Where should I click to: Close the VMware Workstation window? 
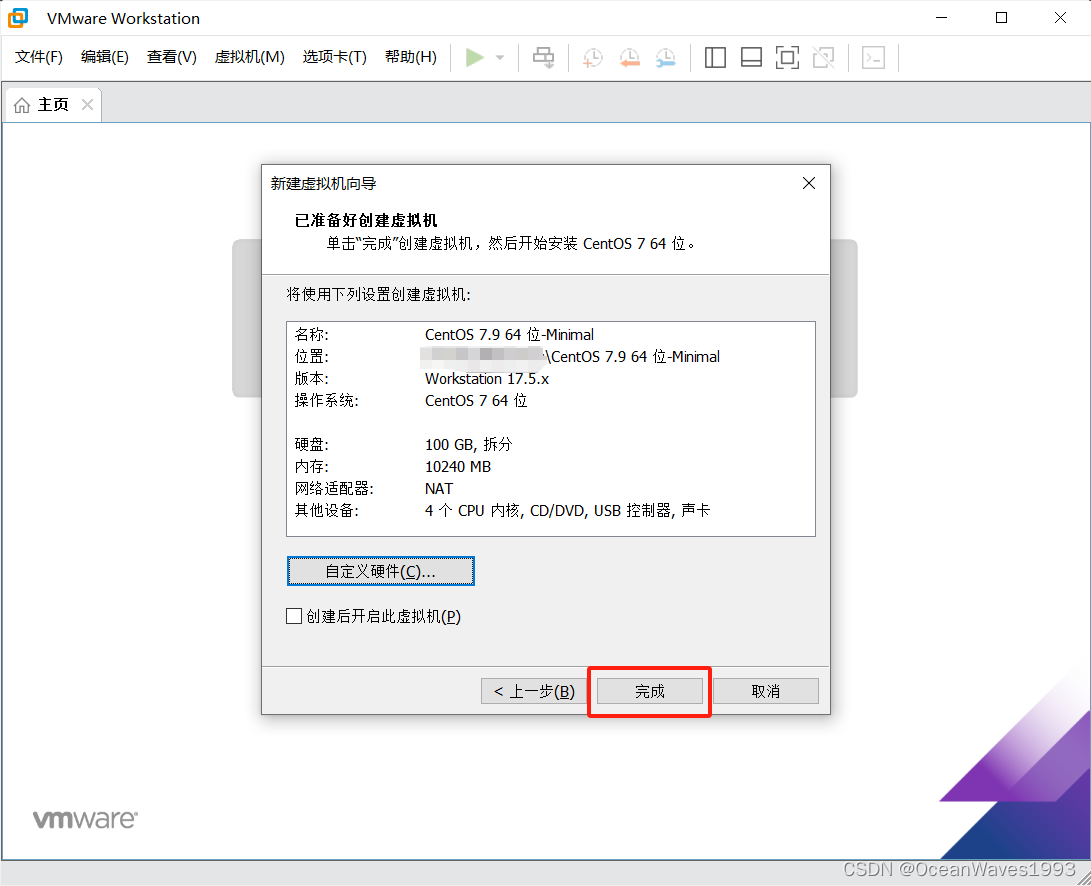1060,18
